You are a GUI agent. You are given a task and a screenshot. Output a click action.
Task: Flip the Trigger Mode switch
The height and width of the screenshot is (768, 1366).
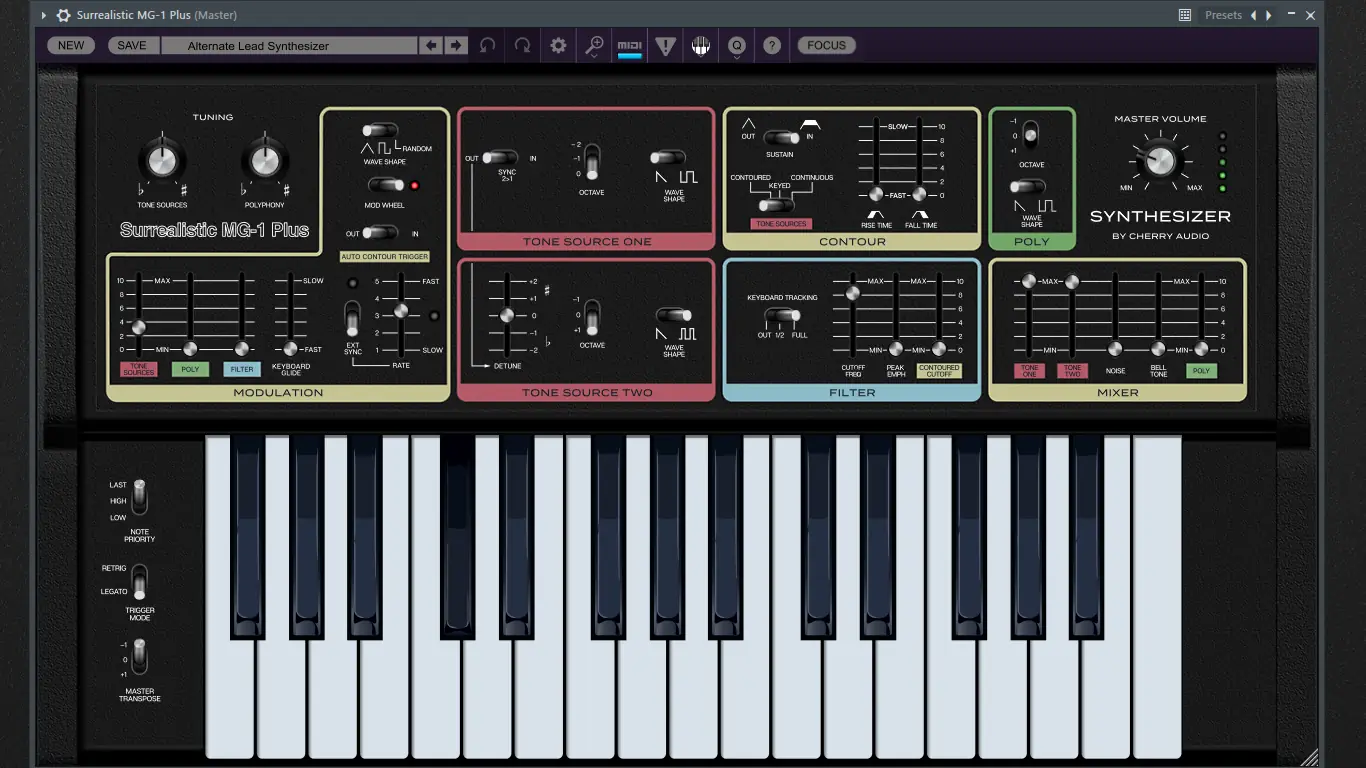point(140,583)
